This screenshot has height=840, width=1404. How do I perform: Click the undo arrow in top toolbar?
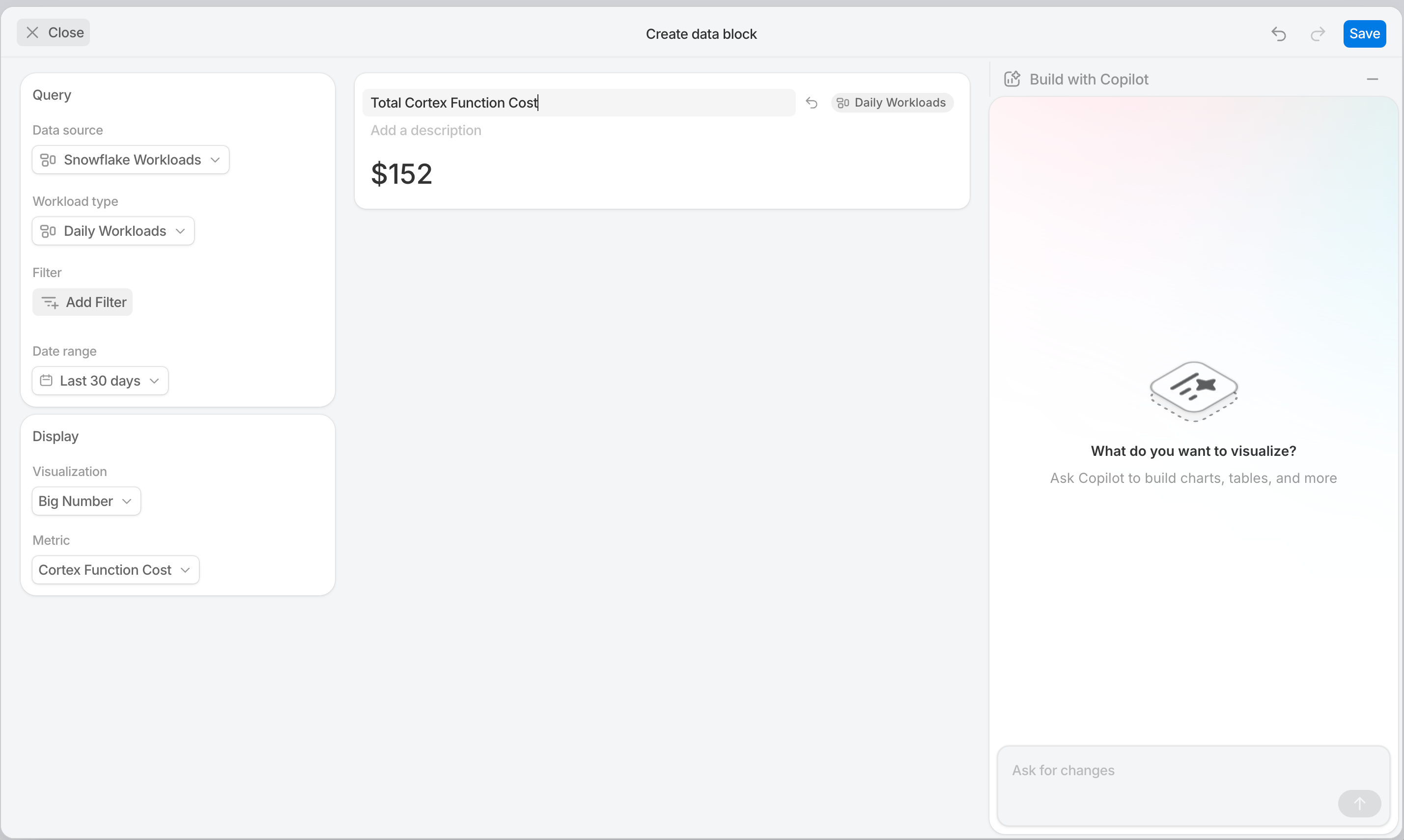tap(1278, 34)
